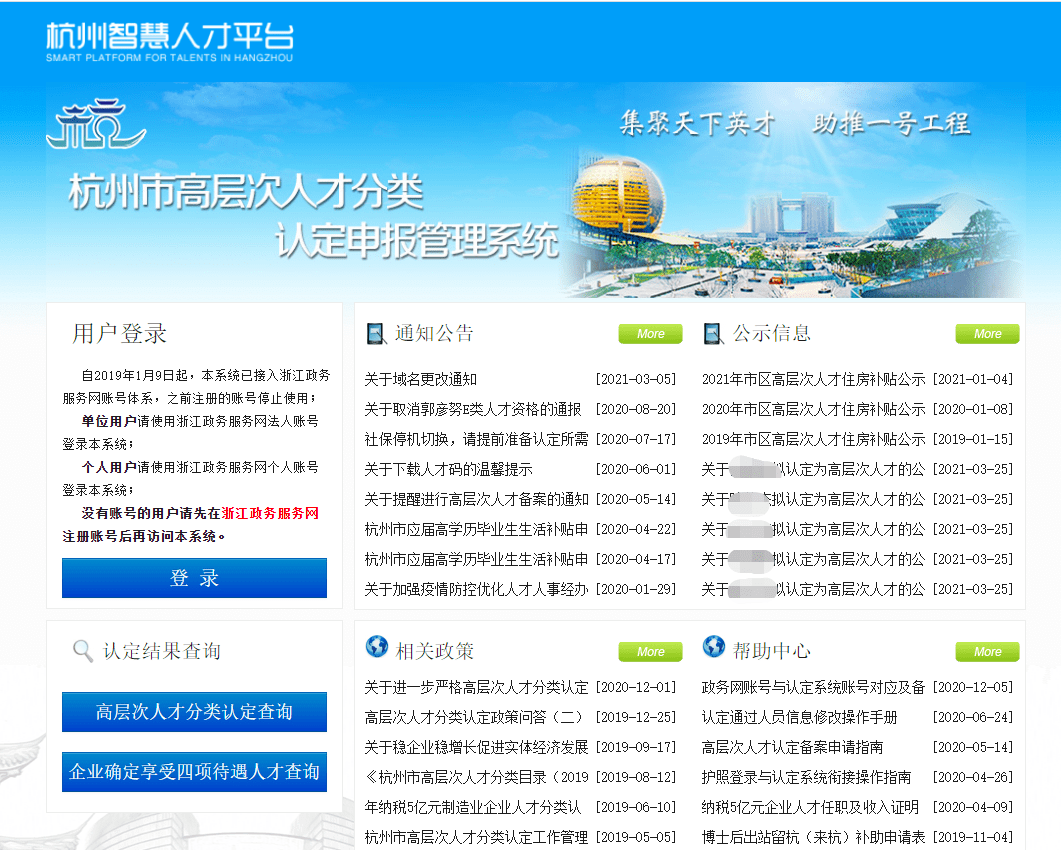
Task: Click the 单位用户 bold text in login notice
Action: [x=109, y=422]
